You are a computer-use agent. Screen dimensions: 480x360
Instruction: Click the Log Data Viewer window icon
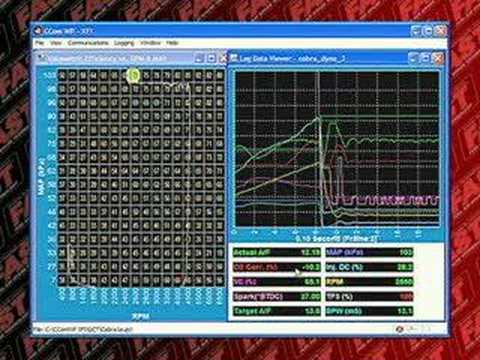click(234, 58)
